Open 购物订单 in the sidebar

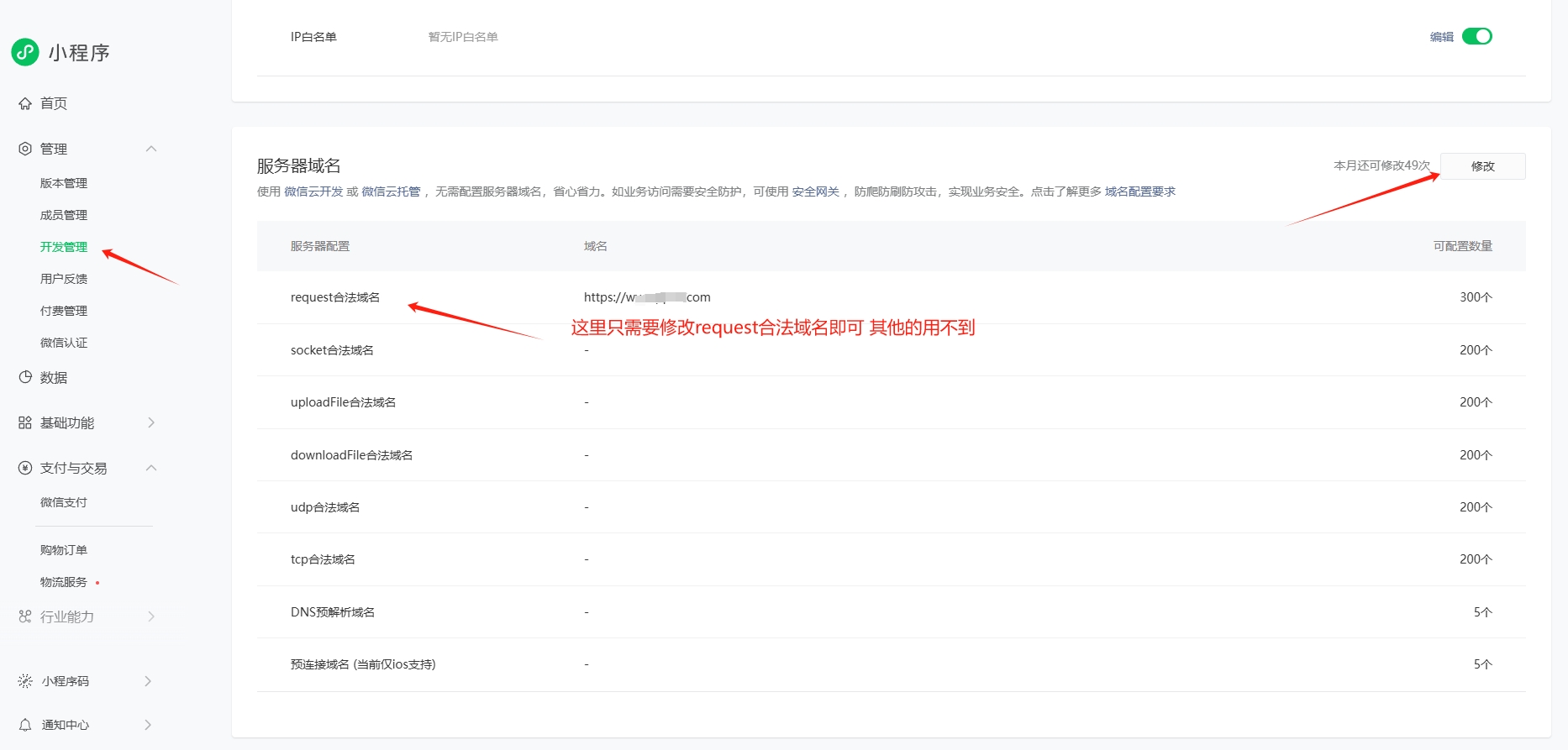coord(64,550)
